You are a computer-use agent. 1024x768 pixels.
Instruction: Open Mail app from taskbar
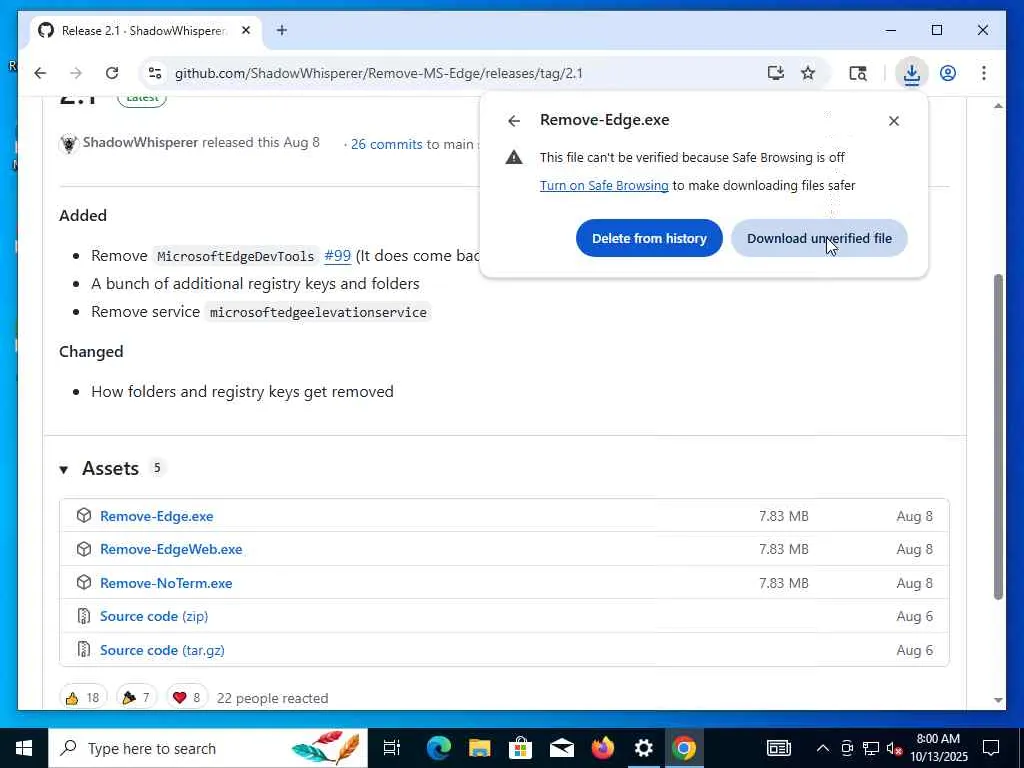click(562, 748)
